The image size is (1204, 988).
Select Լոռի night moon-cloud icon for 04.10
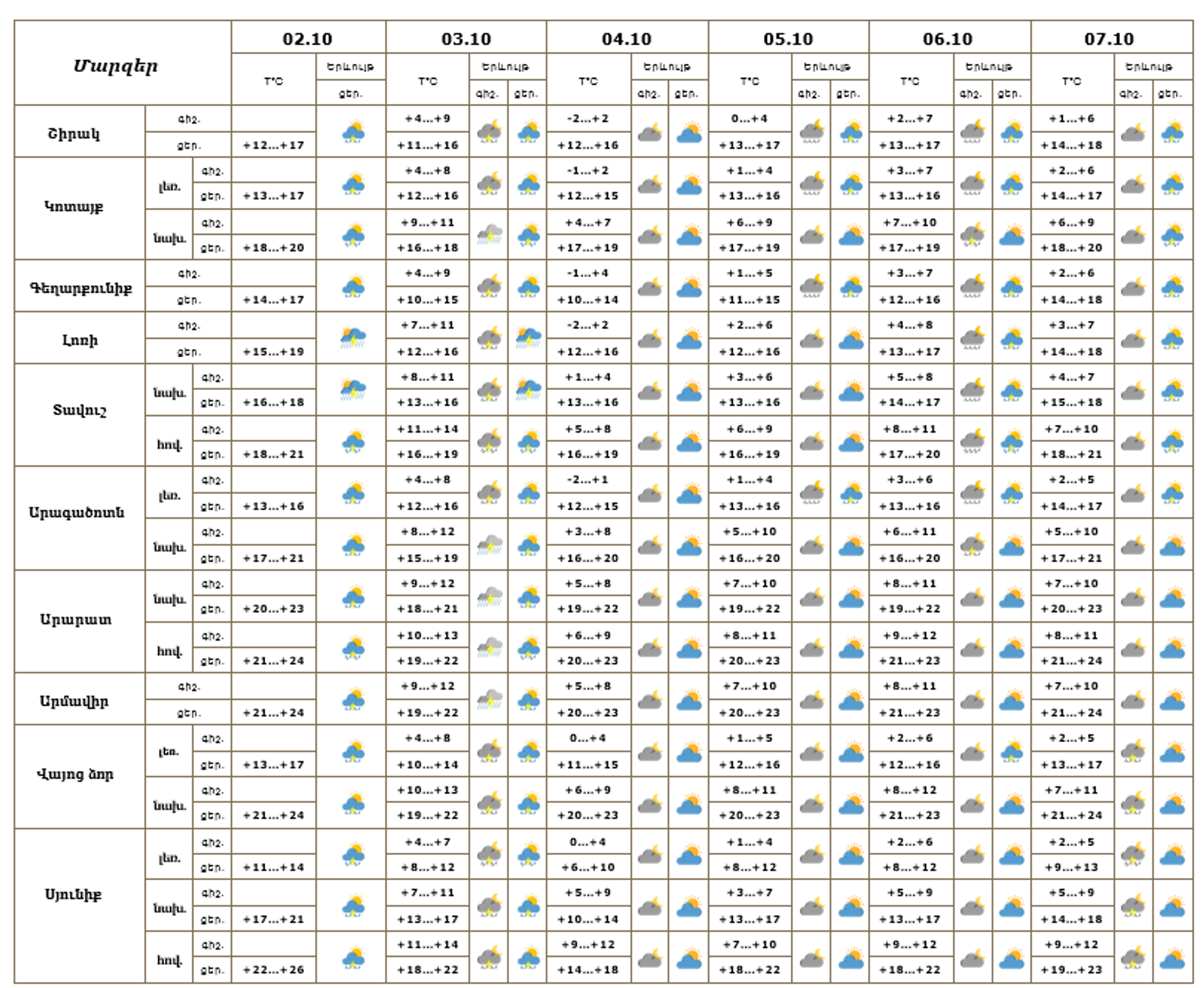[650, 339]
